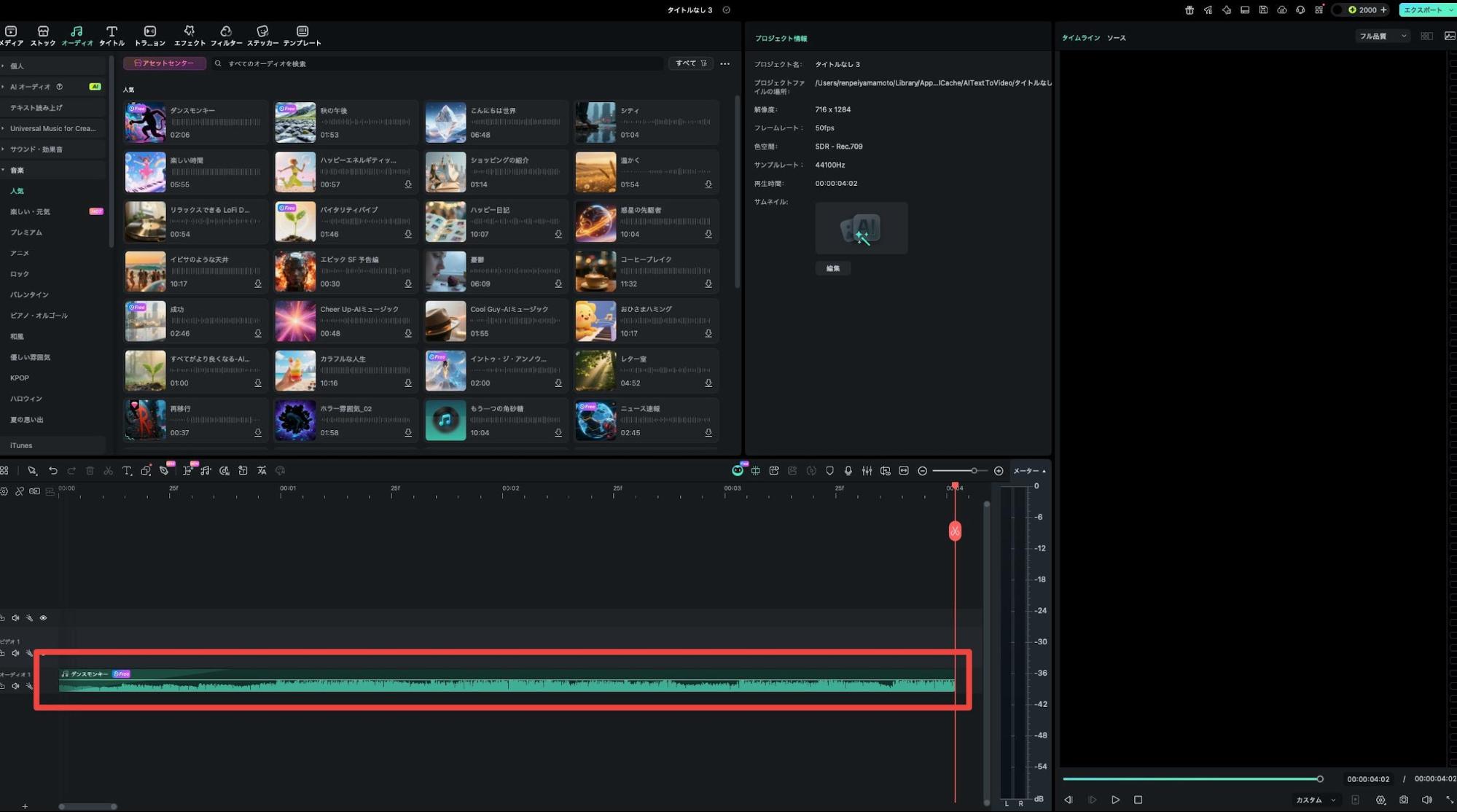1457x812 pixels.
Task: Mute the オーディオ 1 track speaker icon
Action: pyautogui.click(x=15, y=686)
